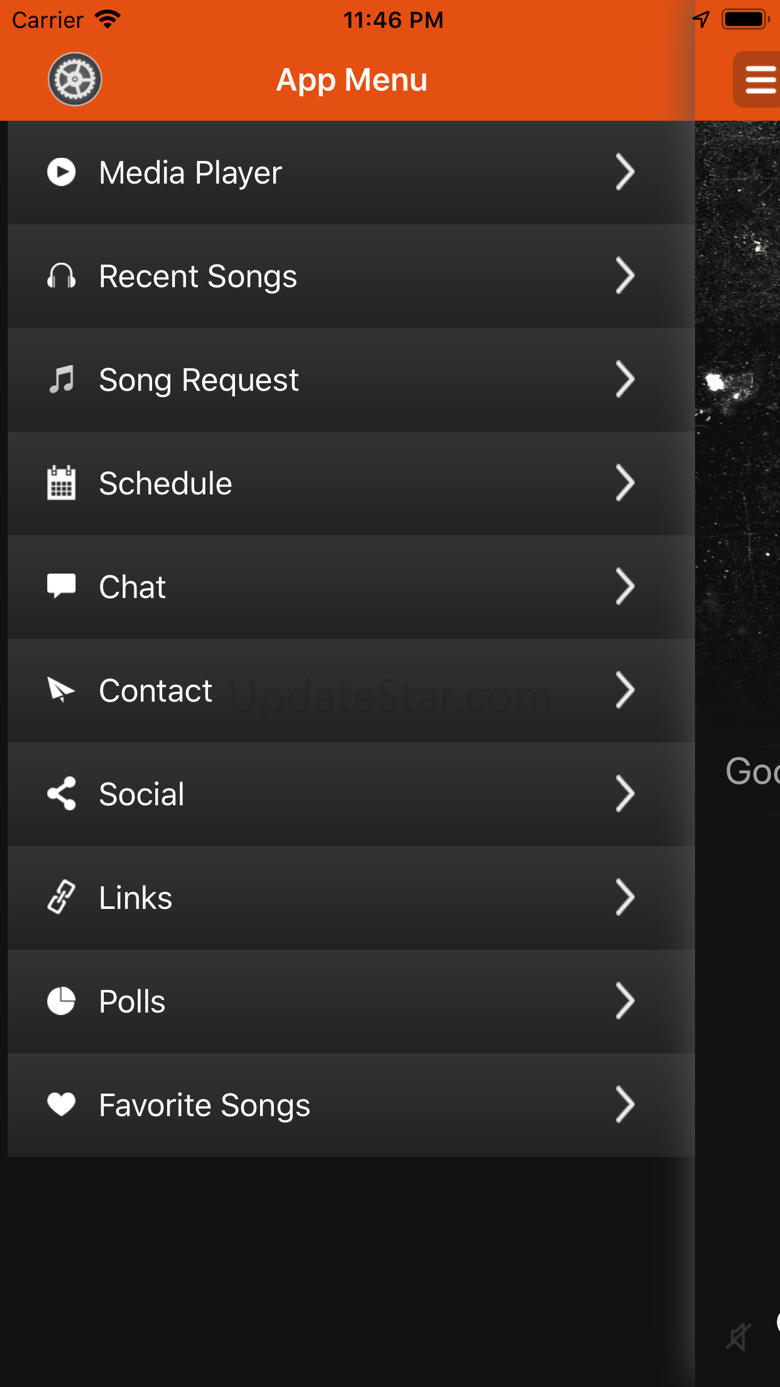780x1387 pixels.
Task: Tap the Recent Songs headphones icon
Action: [61, 276]
